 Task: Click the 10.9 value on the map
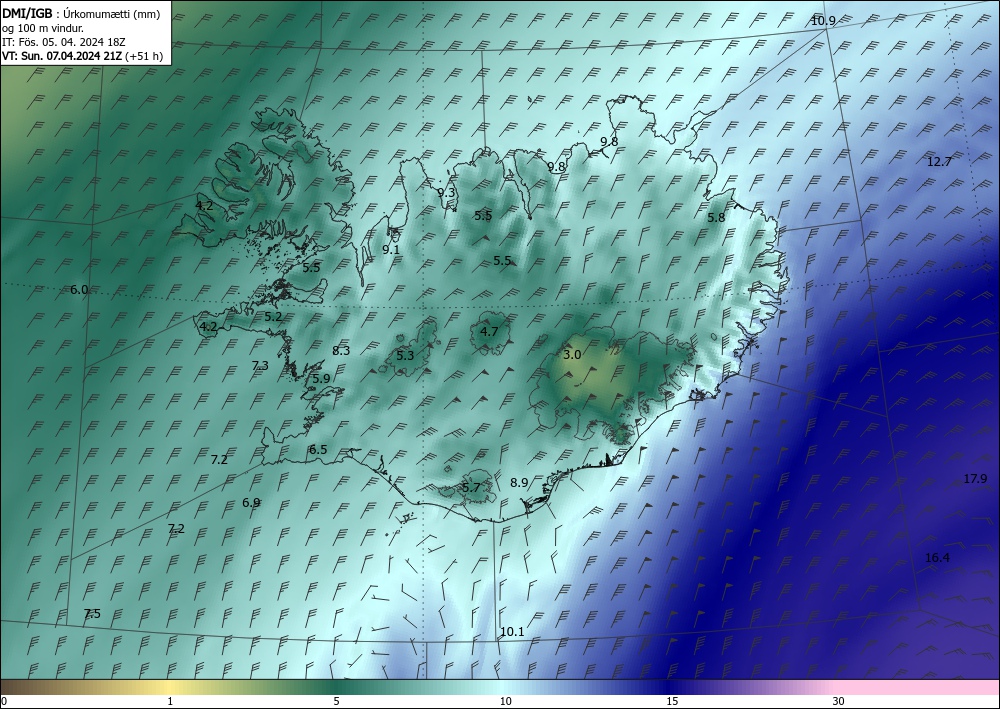[x=823, y=21]
